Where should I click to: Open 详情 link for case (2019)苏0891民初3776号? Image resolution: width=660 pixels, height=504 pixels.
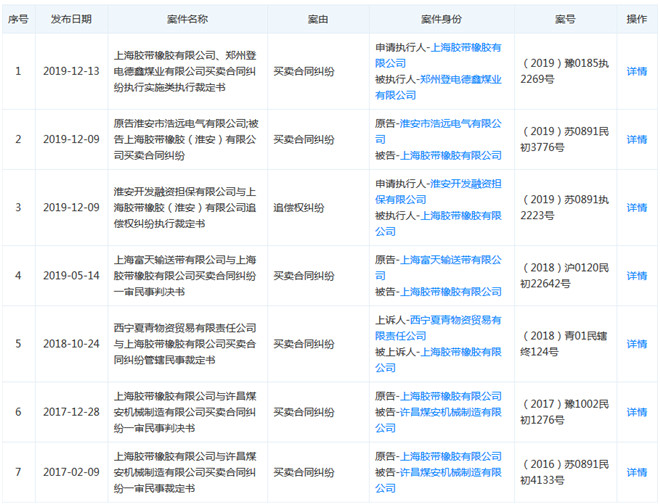click(x=636, y=139)
